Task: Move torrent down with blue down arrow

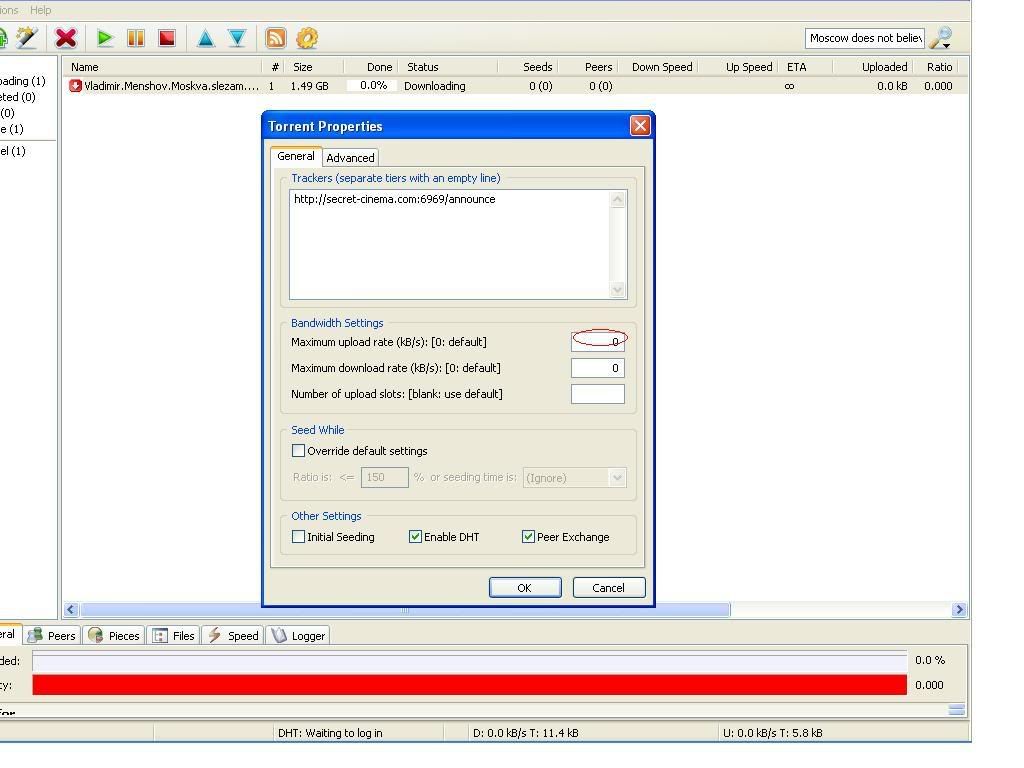Action: (x=237, y=38)
